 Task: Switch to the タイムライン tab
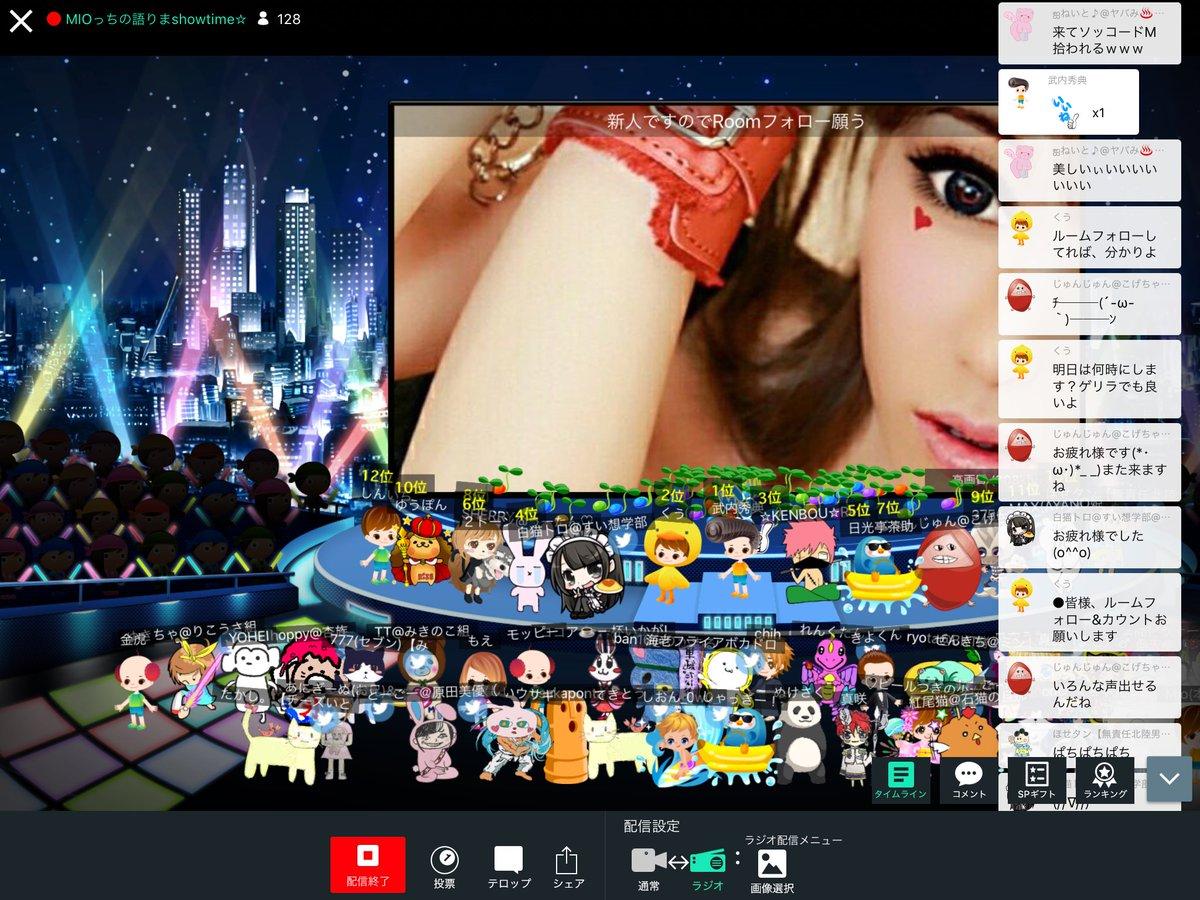coord(901,779)
